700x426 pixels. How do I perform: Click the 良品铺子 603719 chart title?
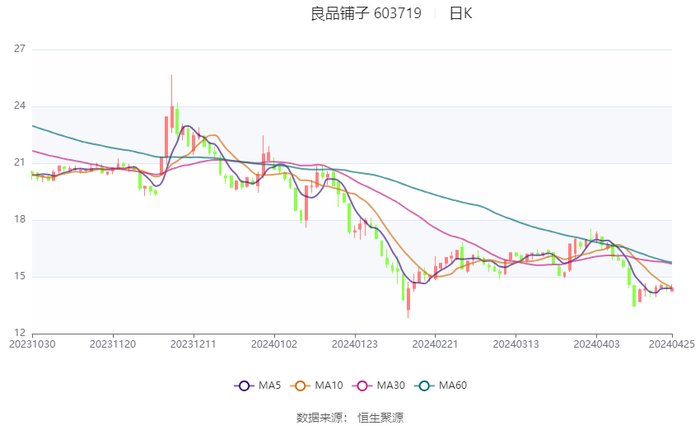point(366,14)
